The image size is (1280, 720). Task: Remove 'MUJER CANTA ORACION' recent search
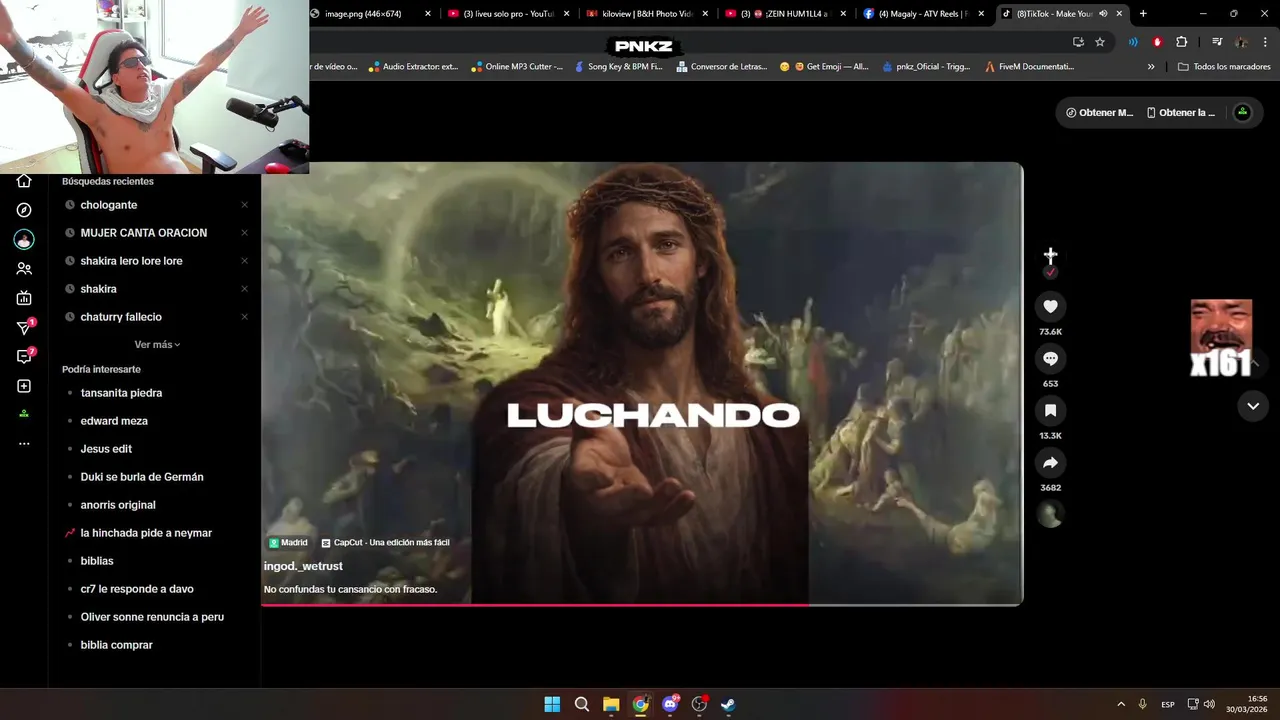[244, 233]
